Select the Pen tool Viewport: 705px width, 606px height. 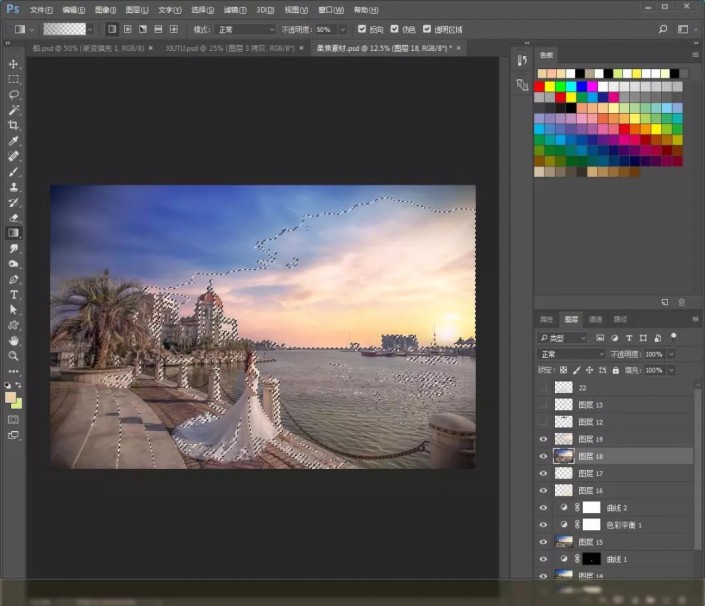point(13,279)
